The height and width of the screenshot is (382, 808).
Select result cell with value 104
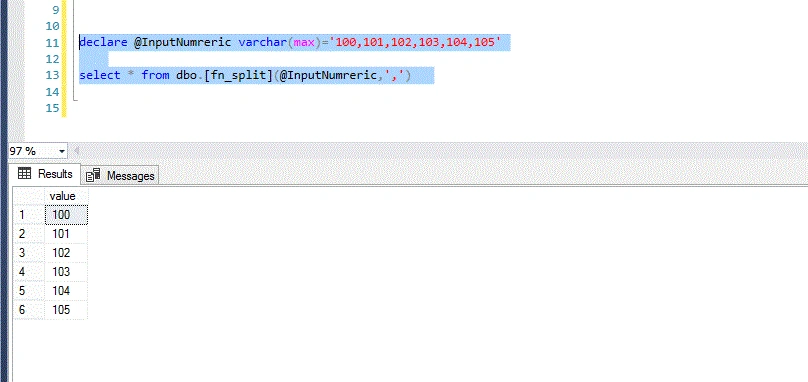pyautogui.click(x=66, y=291)
